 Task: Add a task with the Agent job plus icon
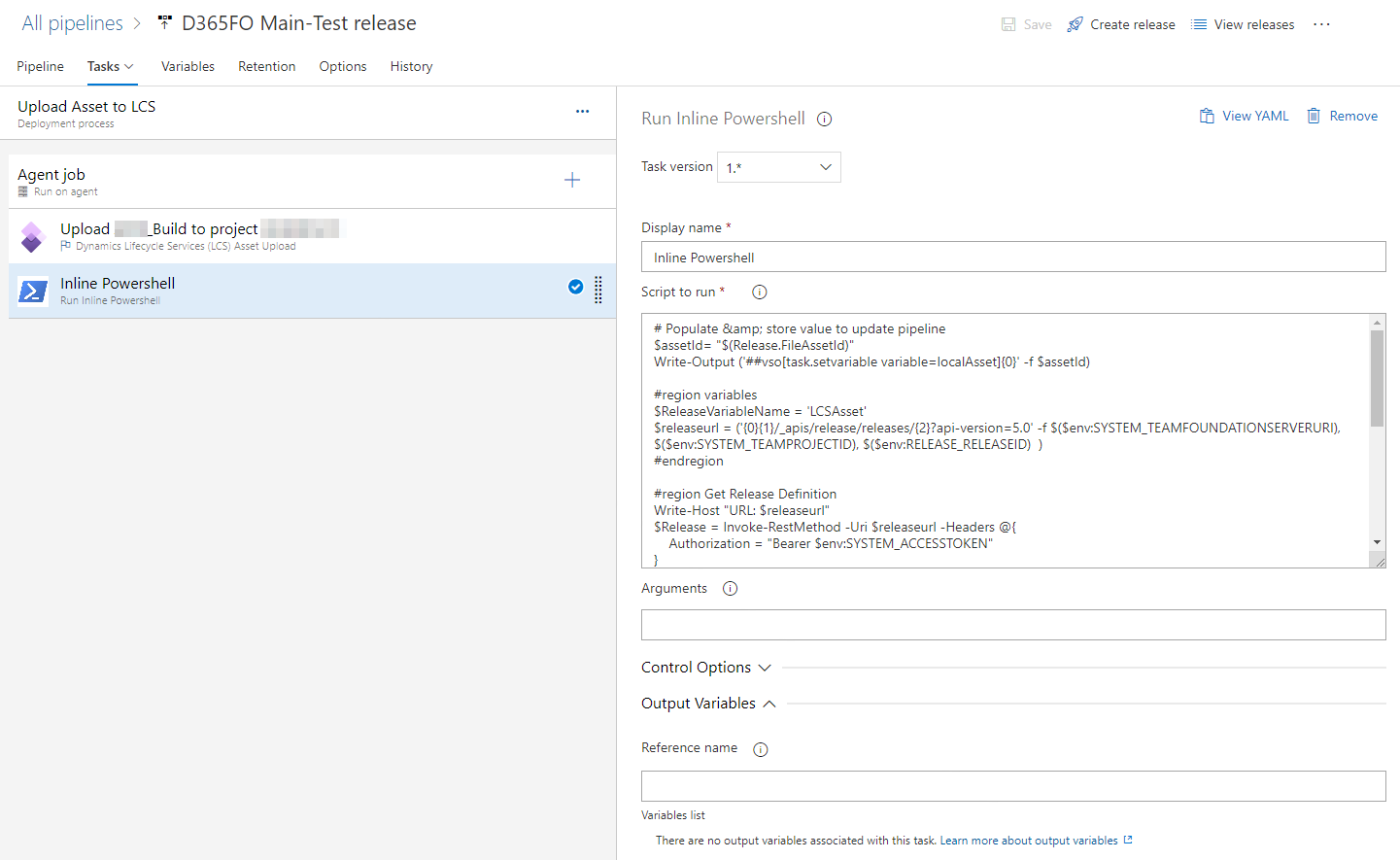coord(572,180)
